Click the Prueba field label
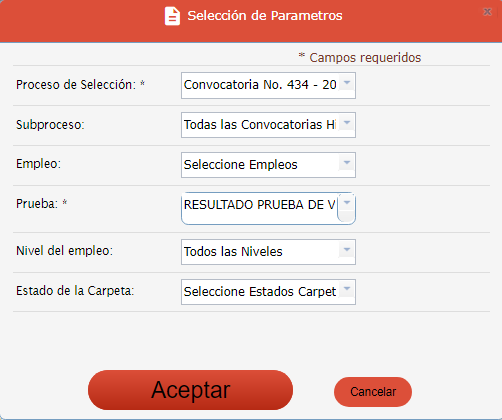The height and width of the screenshot is (420, 502). click(x=42, y=204)
